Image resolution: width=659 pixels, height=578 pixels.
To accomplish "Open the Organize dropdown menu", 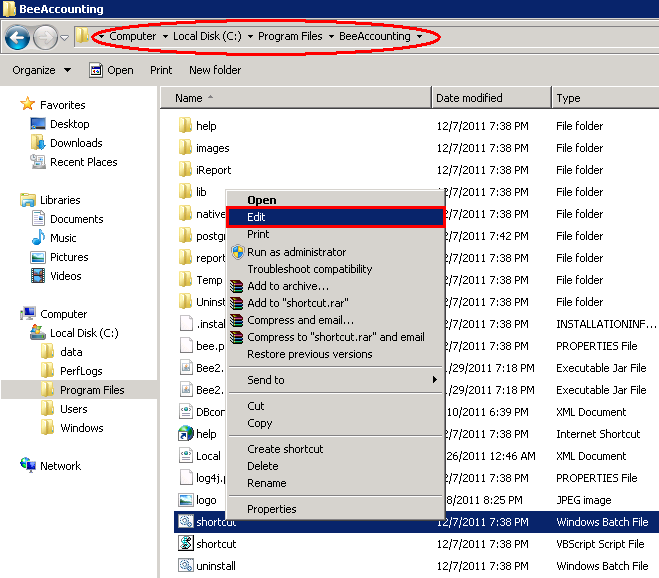I will click(41, 70).
